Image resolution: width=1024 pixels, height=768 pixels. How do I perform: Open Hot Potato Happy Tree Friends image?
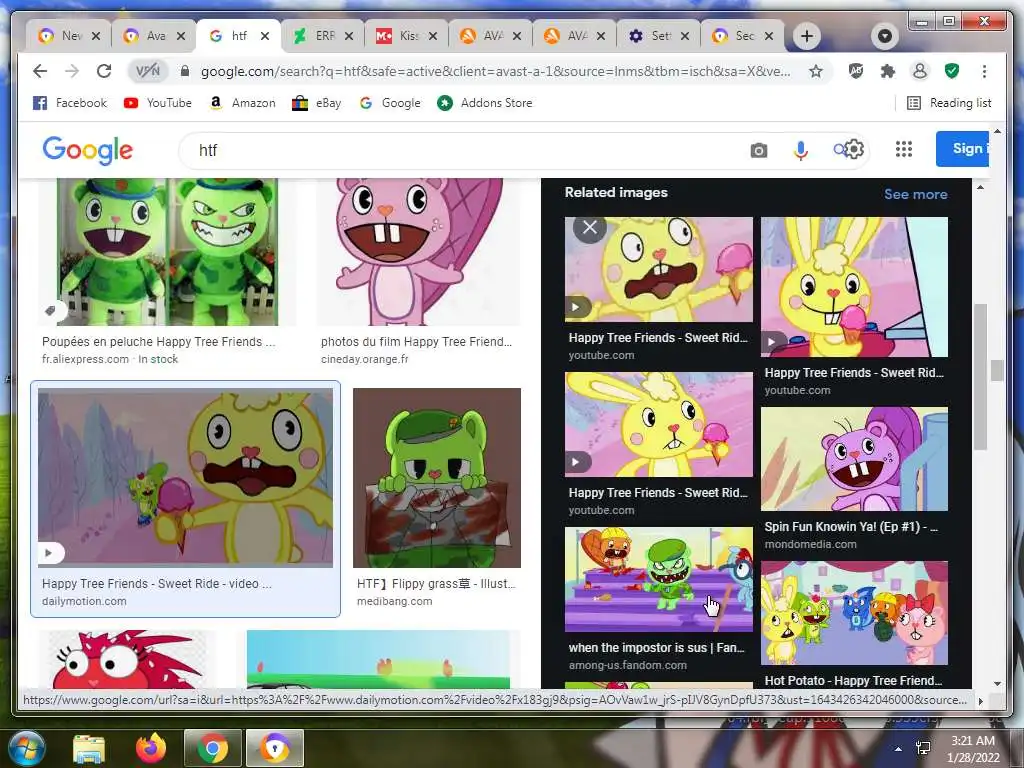(x=854, y=613)
